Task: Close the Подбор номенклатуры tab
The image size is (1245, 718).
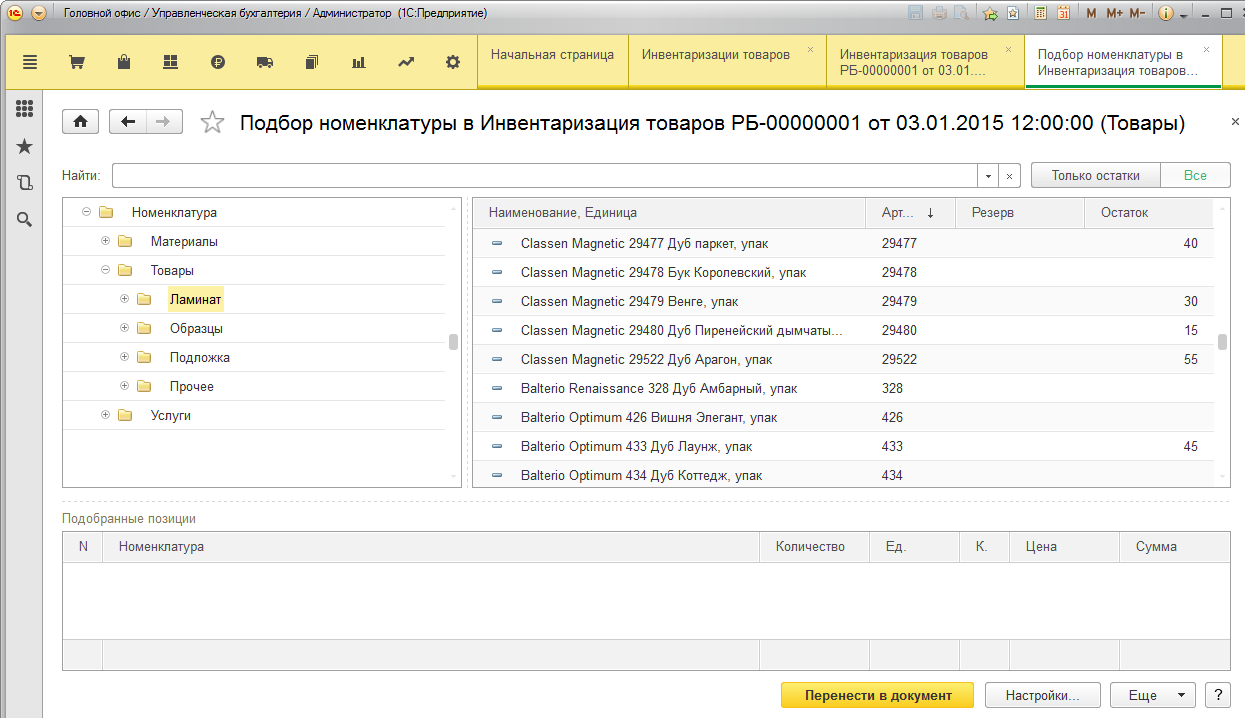Action: click(x=1207, y=49)
